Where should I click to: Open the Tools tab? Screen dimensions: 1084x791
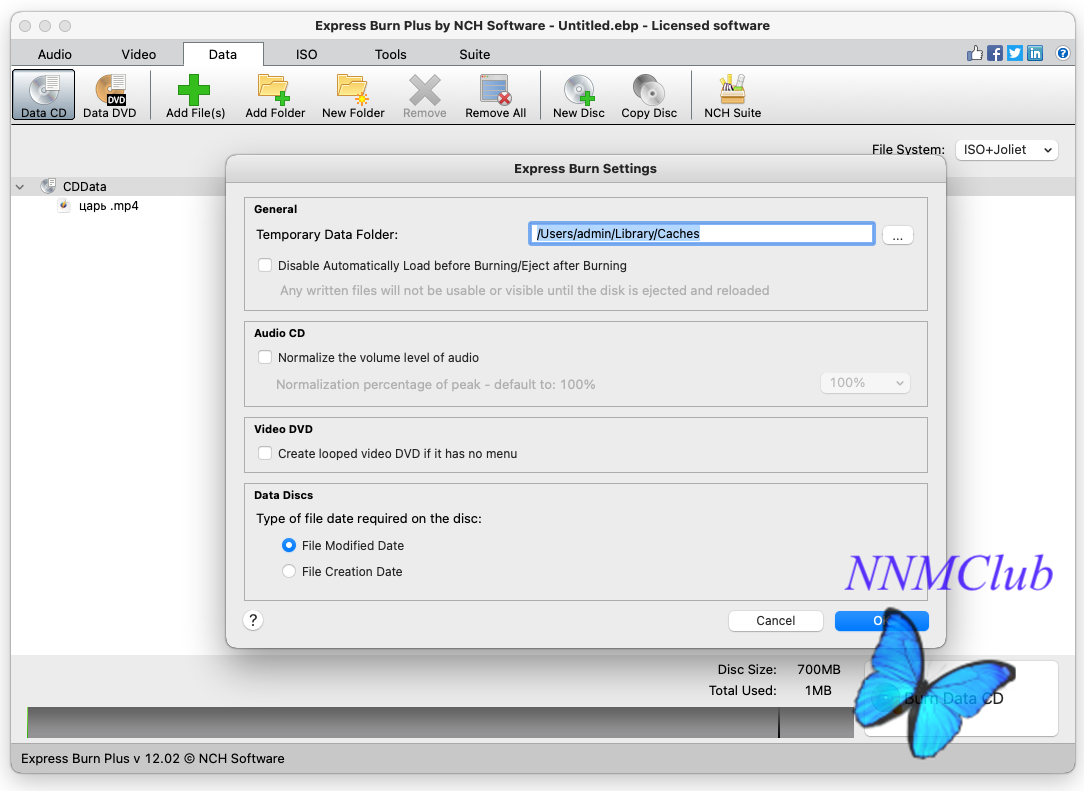(x=391, y=54)
